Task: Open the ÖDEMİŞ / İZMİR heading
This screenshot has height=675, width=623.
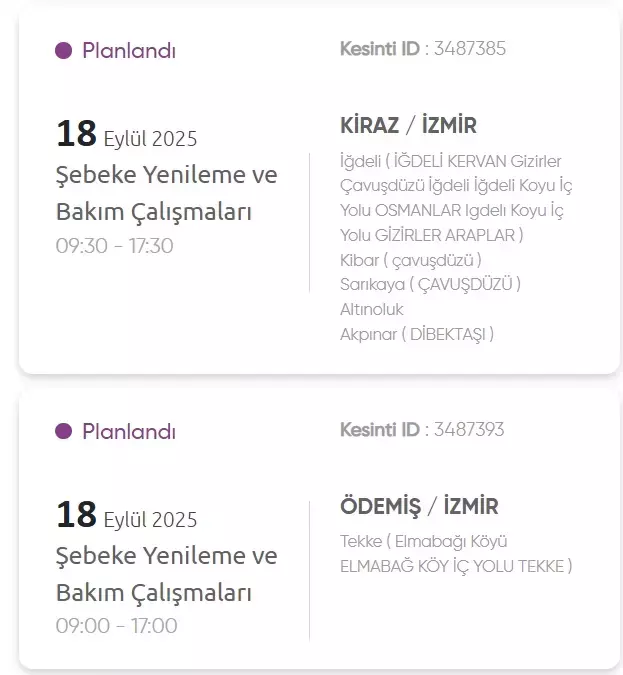Action: [419, 507]
